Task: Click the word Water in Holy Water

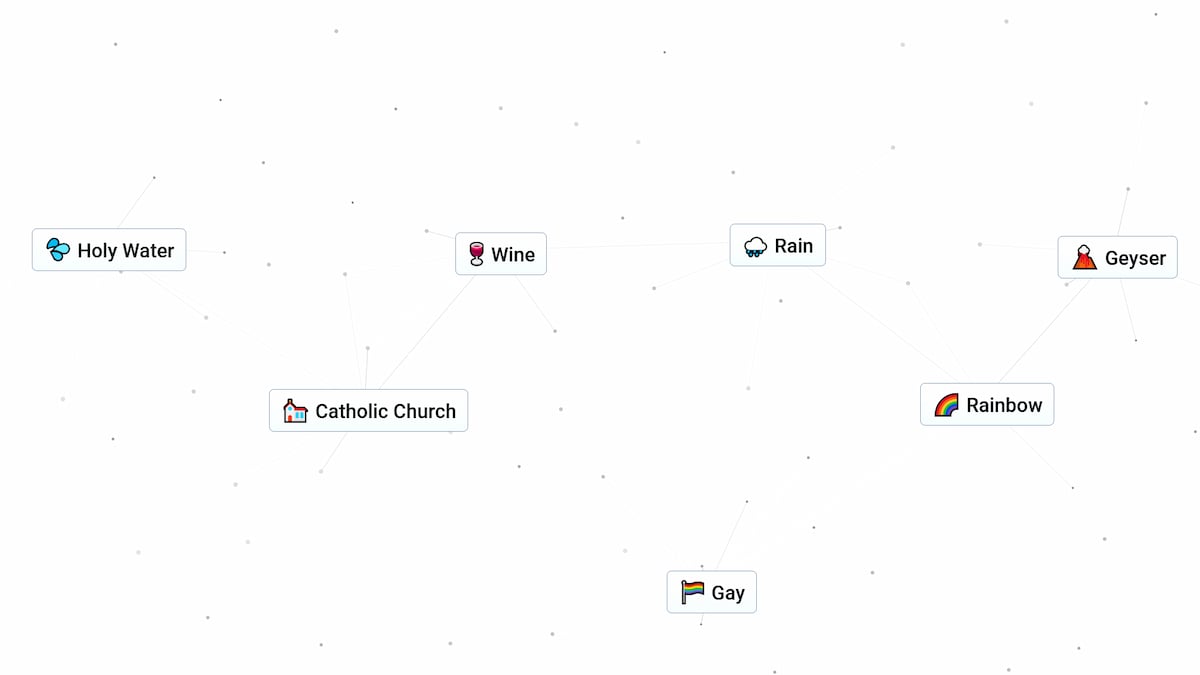Action: point(148,251)
